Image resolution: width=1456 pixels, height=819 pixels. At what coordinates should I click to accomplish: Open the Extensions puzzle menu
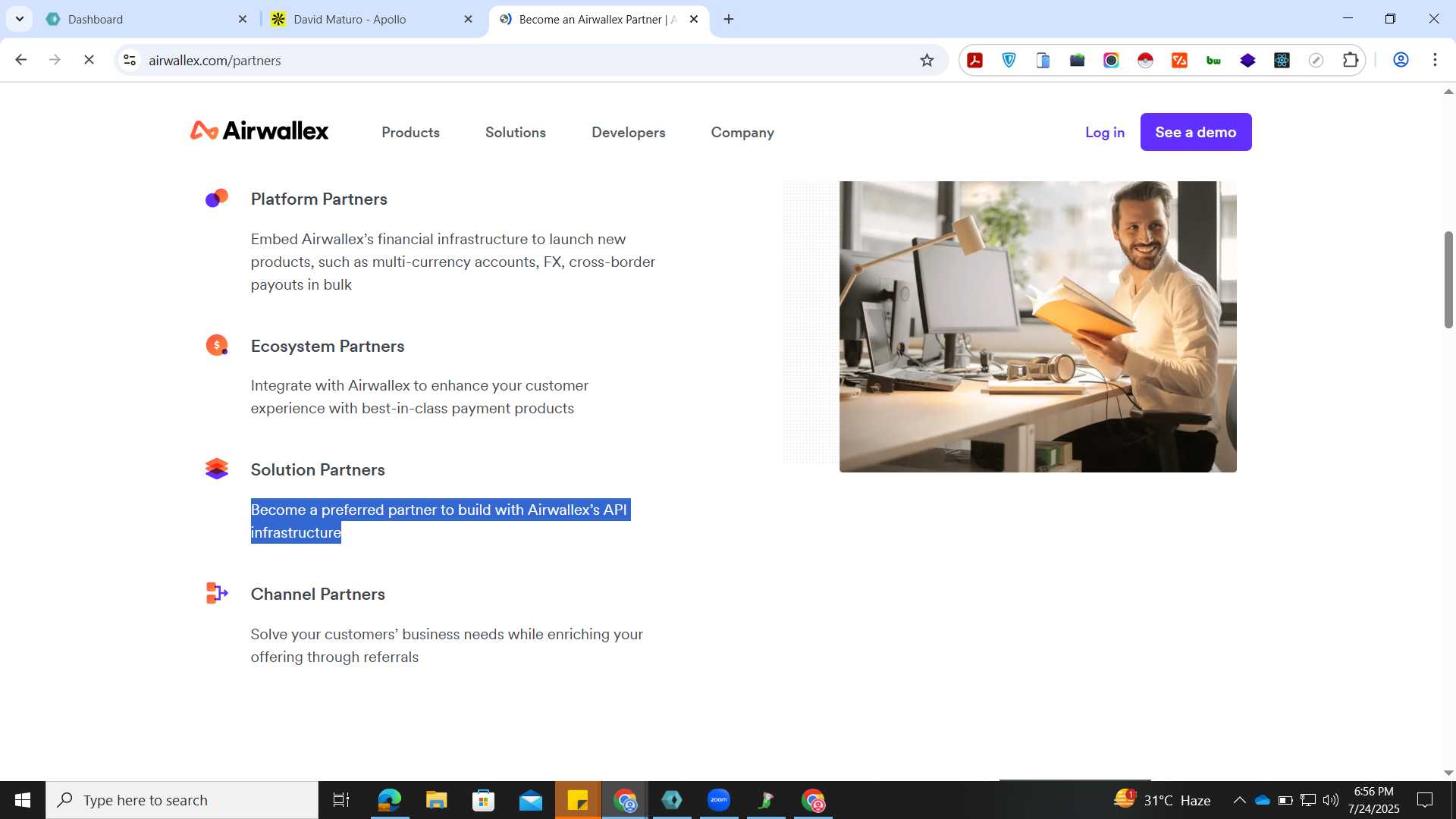point(1351,60)
